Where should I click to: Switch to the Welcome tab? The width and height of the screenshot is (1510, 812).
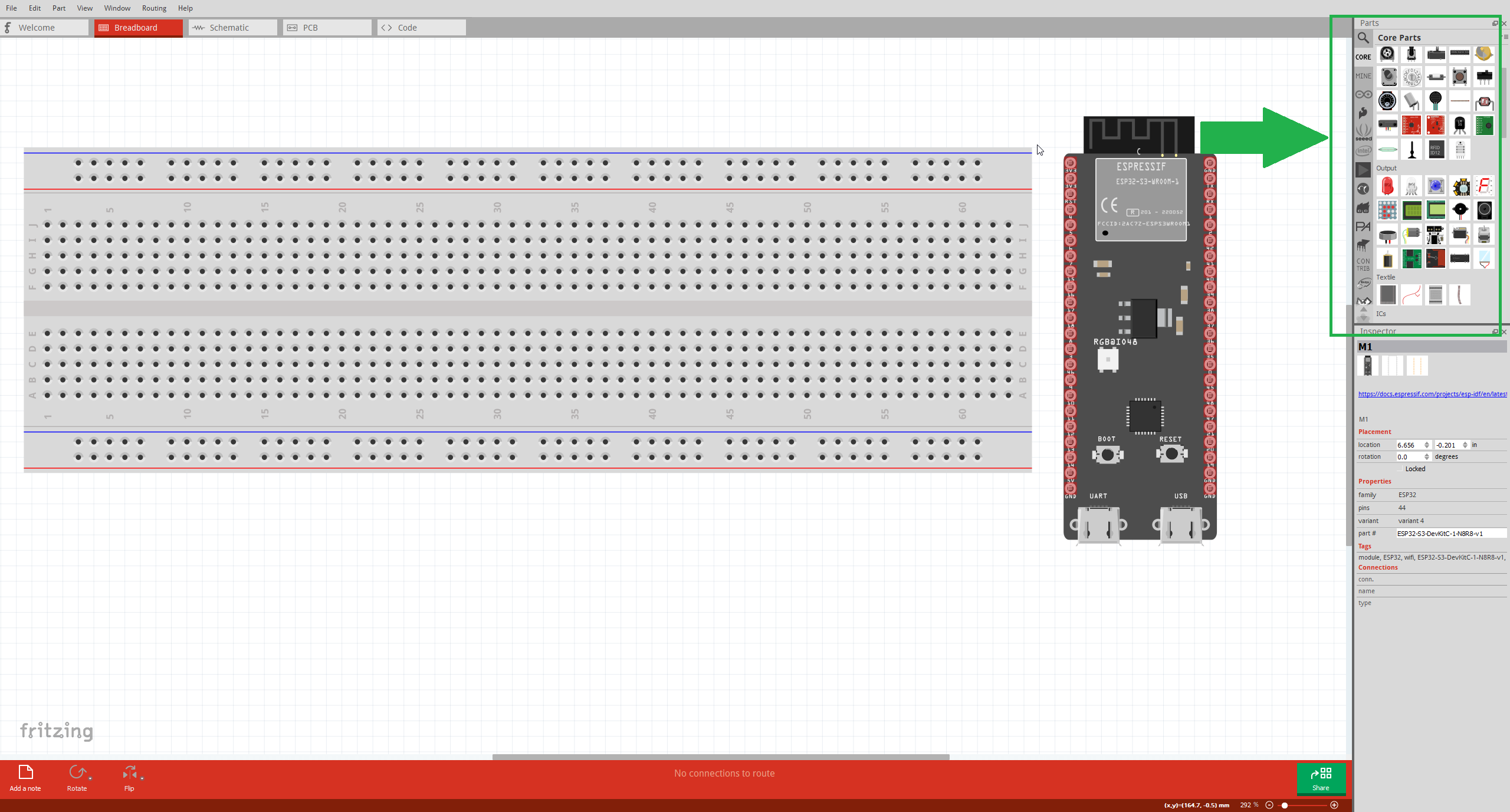(x=44, y=28)
